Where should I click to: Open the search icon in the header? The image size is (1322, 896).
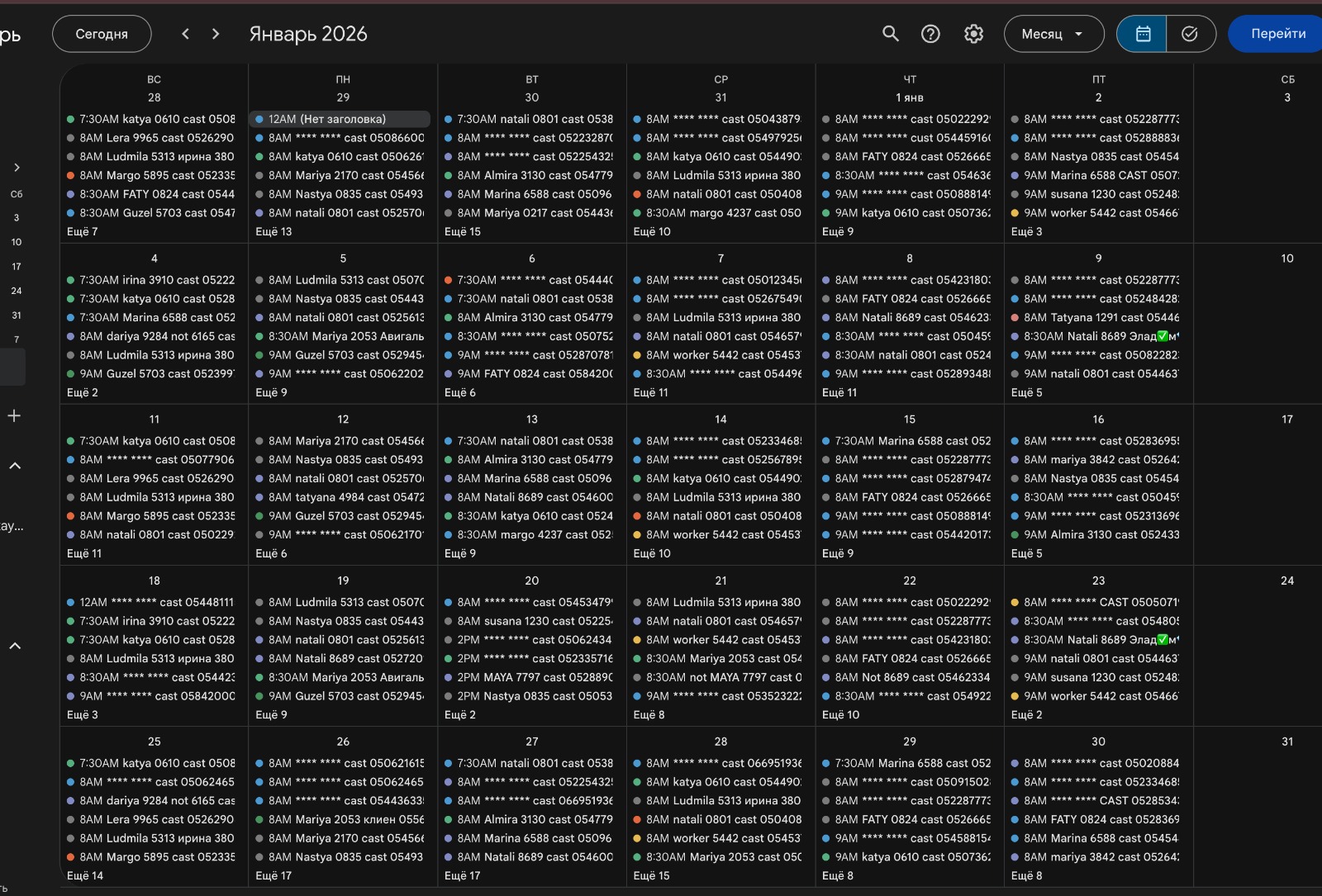tap(890, 34)
